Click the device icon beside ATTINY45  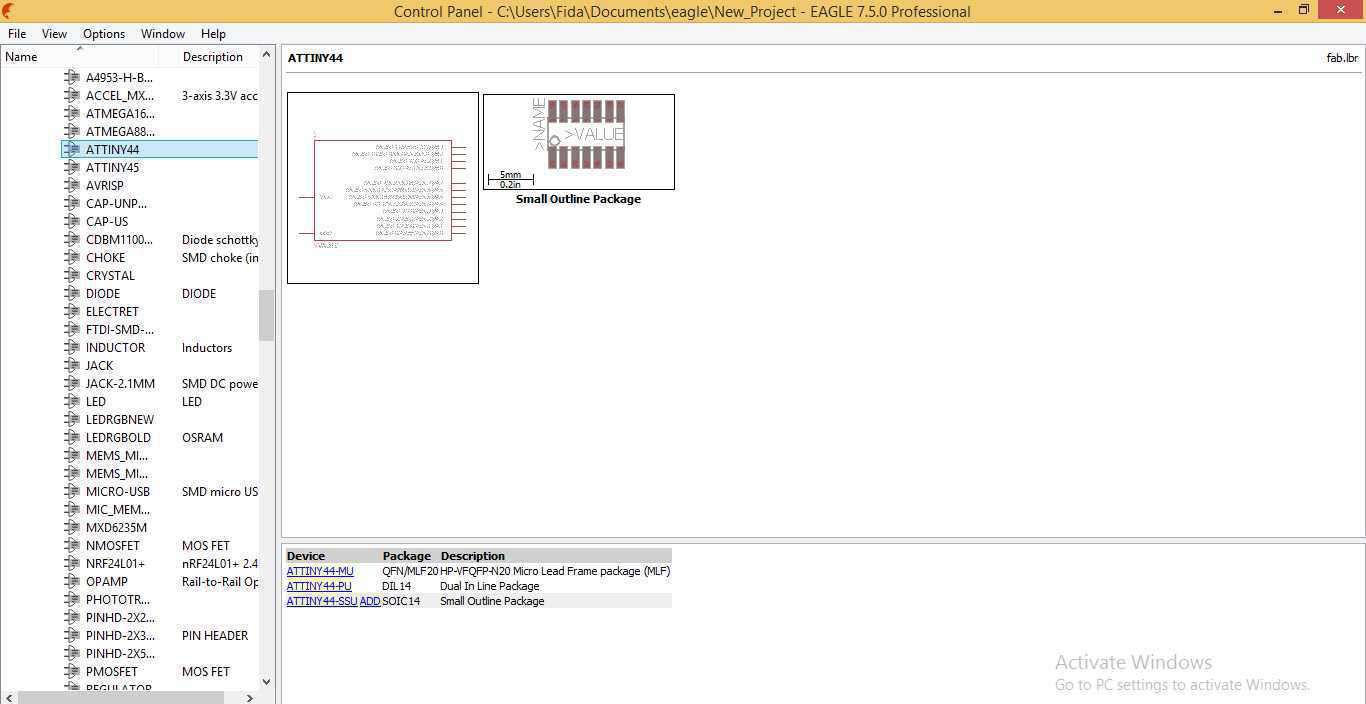tap(72, 167)
